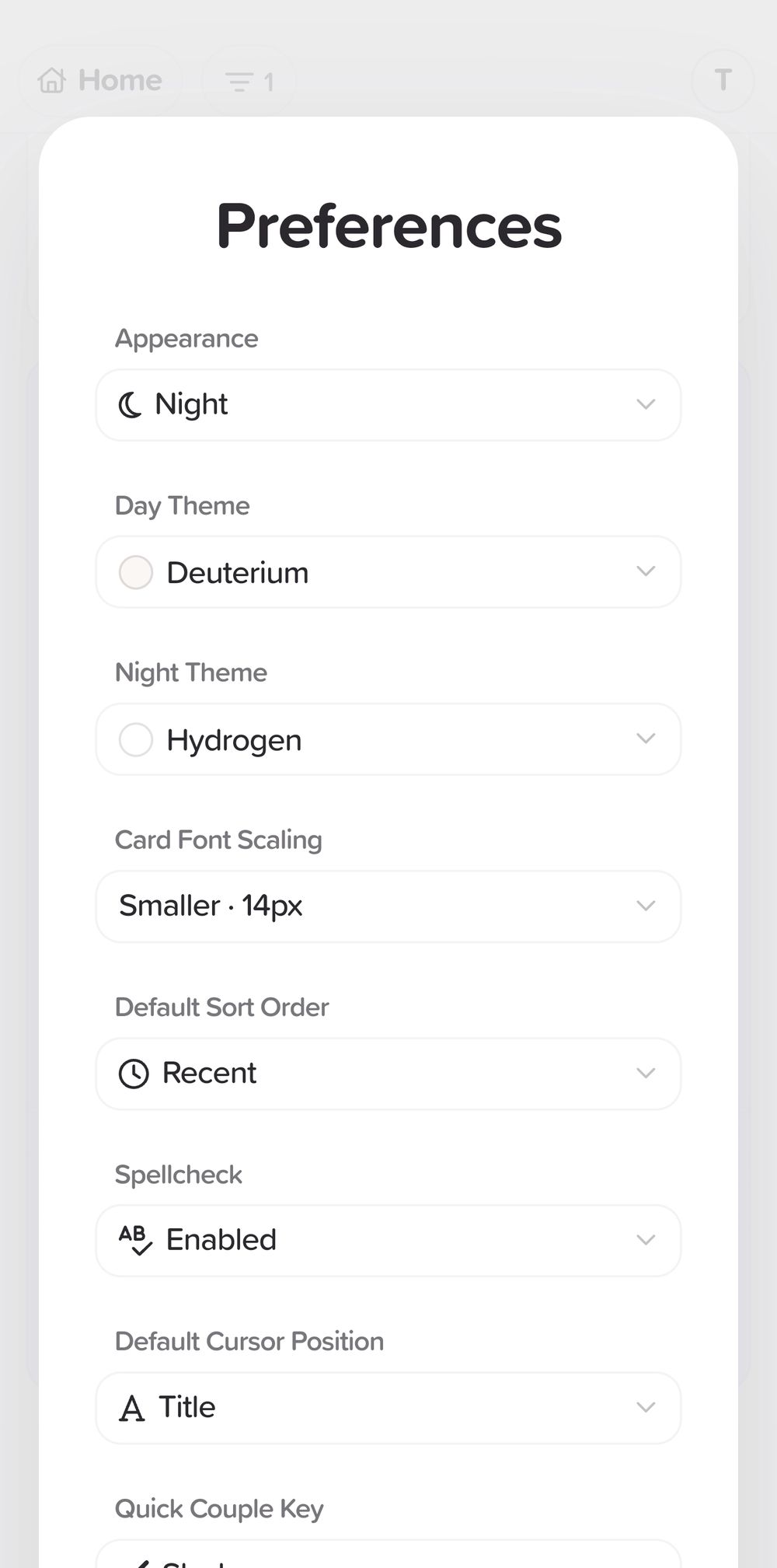Expand the Appearance dropdown chevron
Screen dimensions: 777x1568
coord(646,404)
